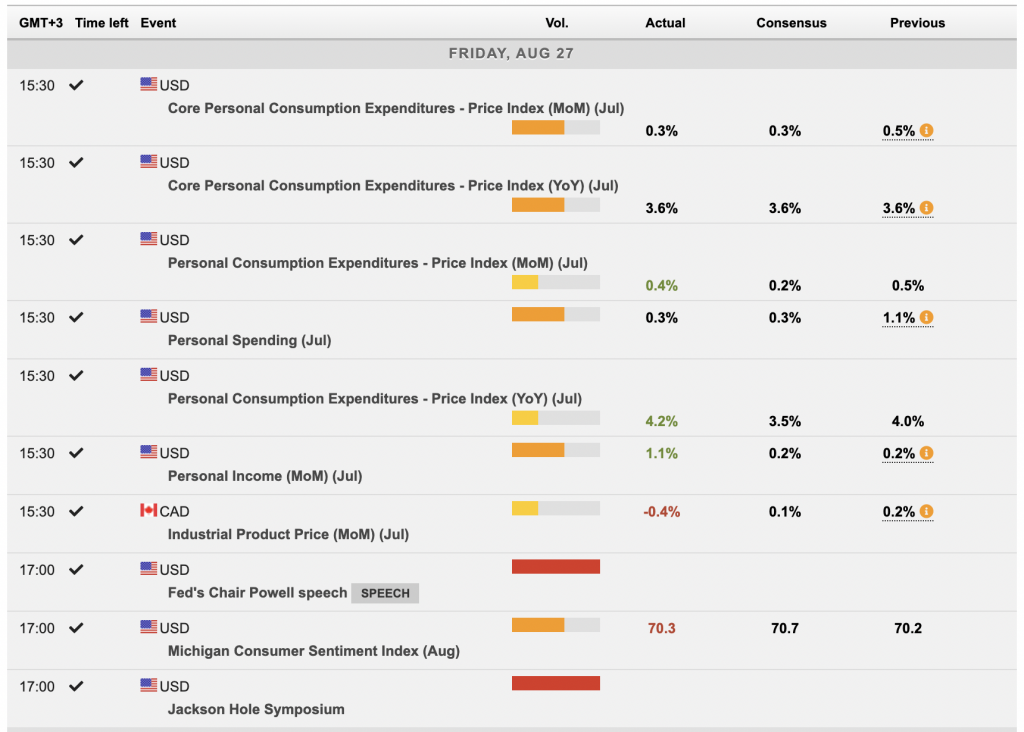Click the US flag beside Core PCE Price Index (YoY)
This screenshot has height=732, width=1024.
(x=148, y=161)
